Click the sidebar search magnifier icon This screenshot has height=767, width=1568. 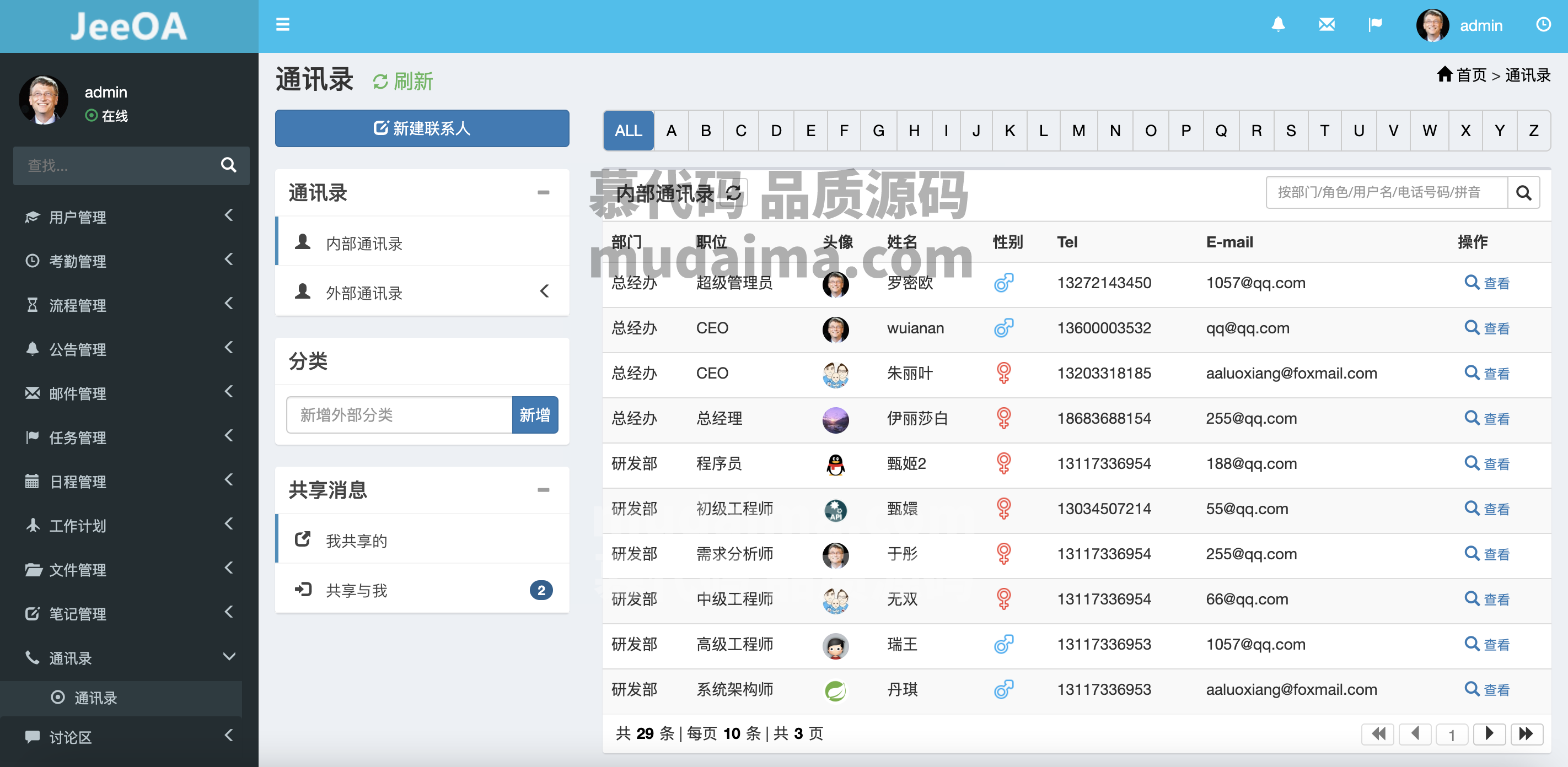point(228,165)
